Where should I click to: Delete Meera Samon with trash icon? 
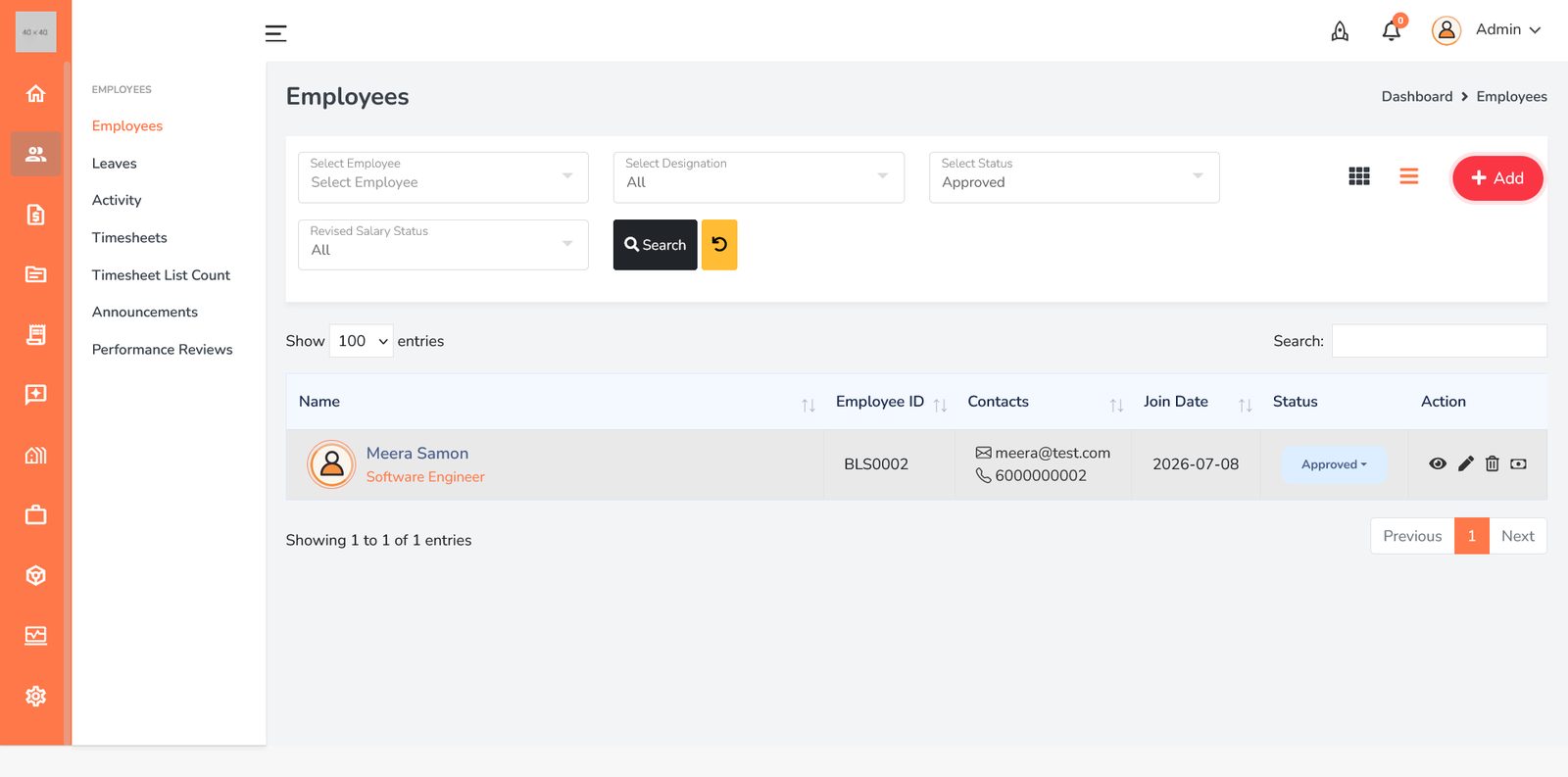click(x=1492, y=464)
